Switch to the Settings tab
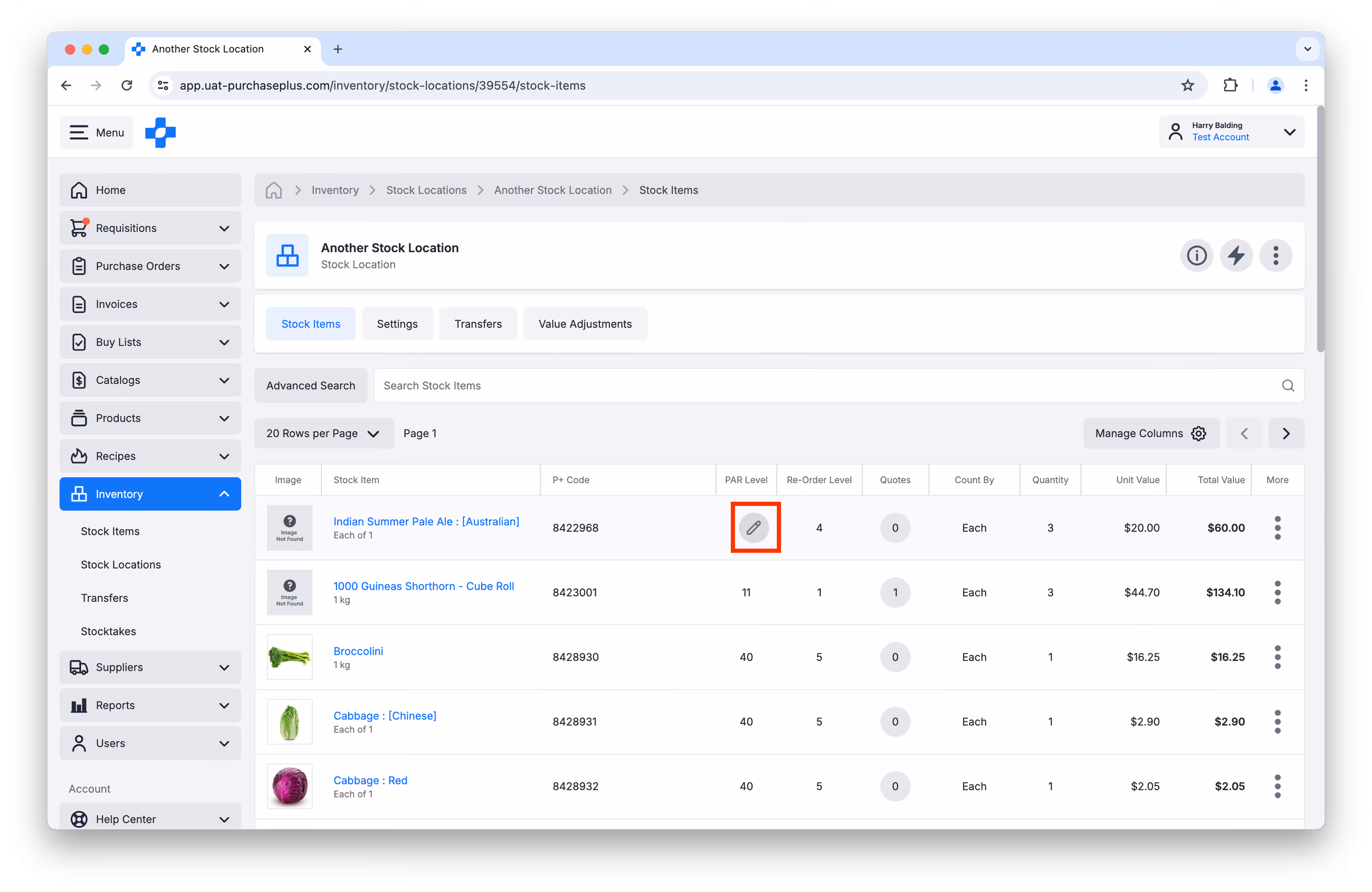Image resolution: width=1372 pixels, height=892 pixels. 397,324
